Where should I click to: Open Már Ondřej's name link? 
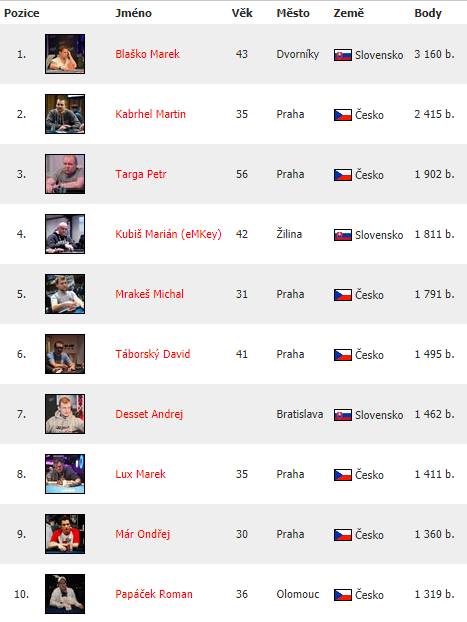click(142, 534)
